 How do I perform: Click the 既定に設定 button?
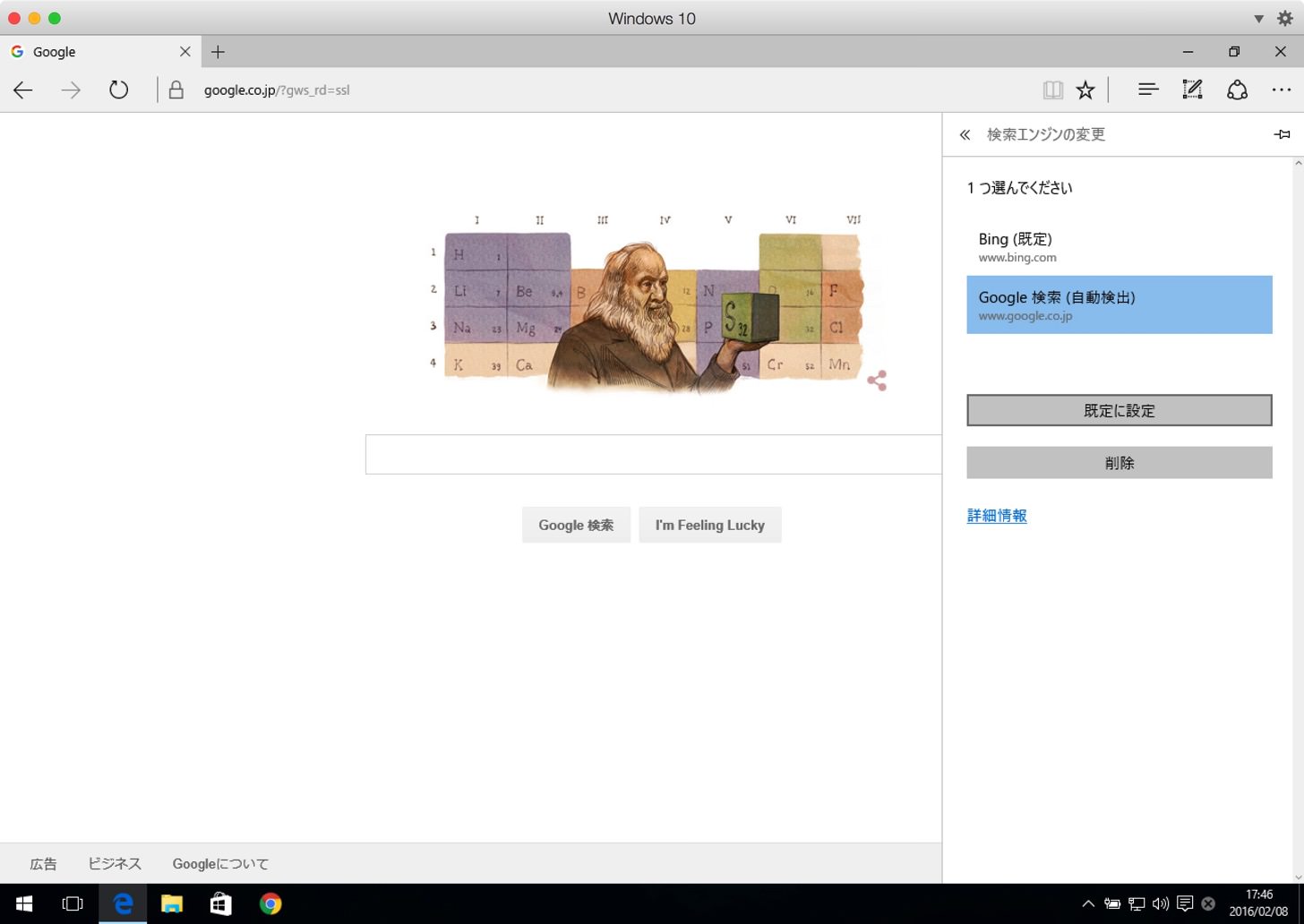point(1120,410)
